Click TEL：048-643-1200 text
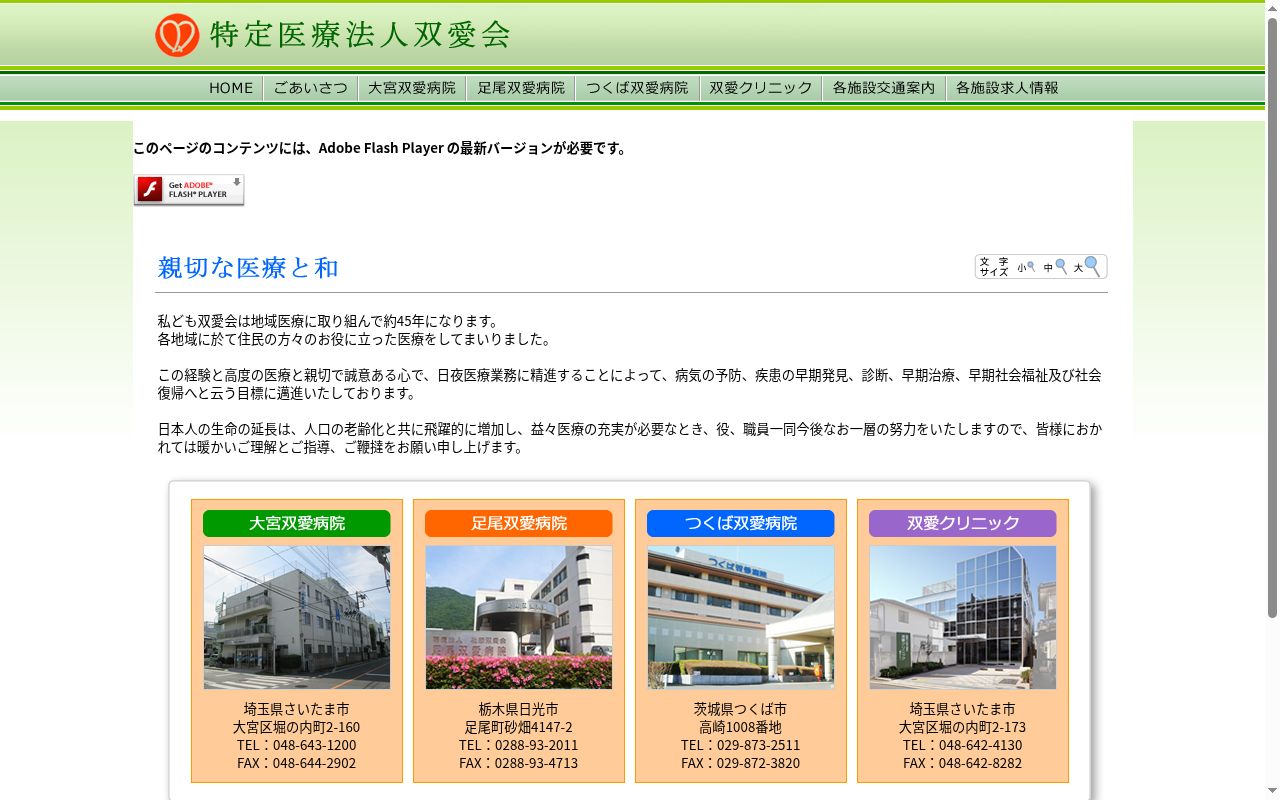The height and width of the screenshot is (800, 1280). tap(297, 745)
